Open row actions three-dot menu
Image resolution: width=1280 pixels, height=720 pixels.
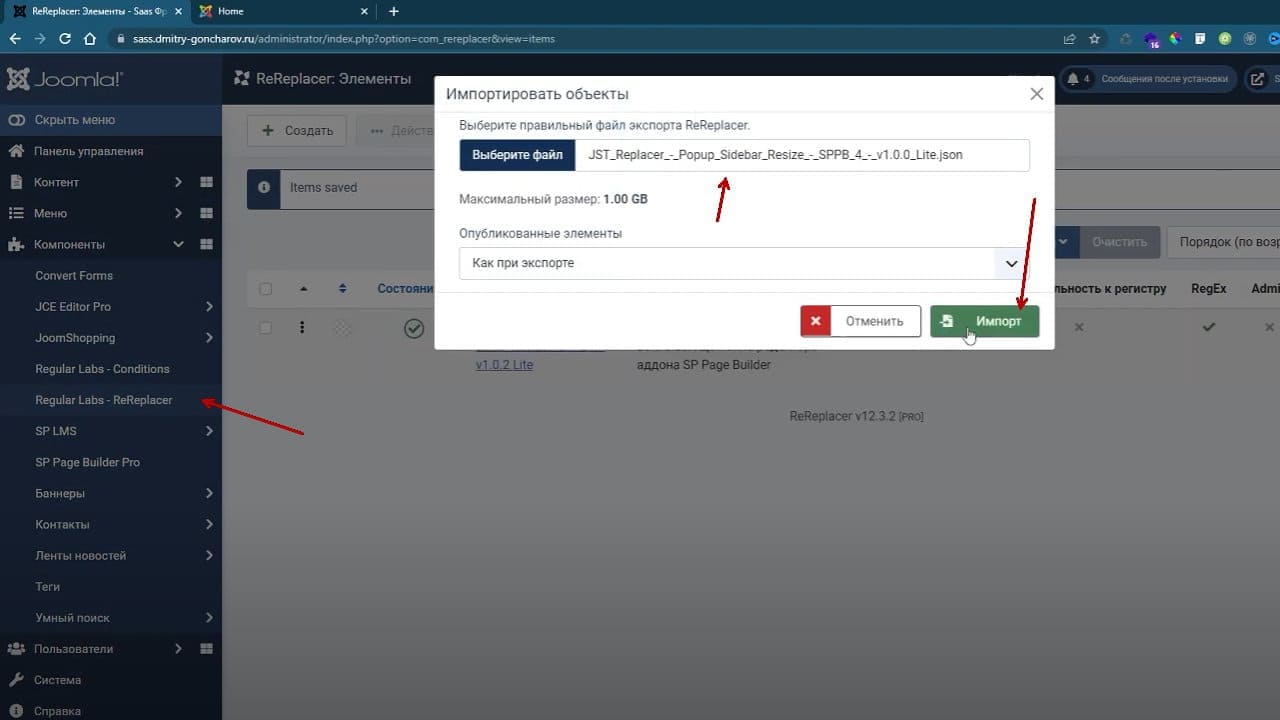(302, 327)
